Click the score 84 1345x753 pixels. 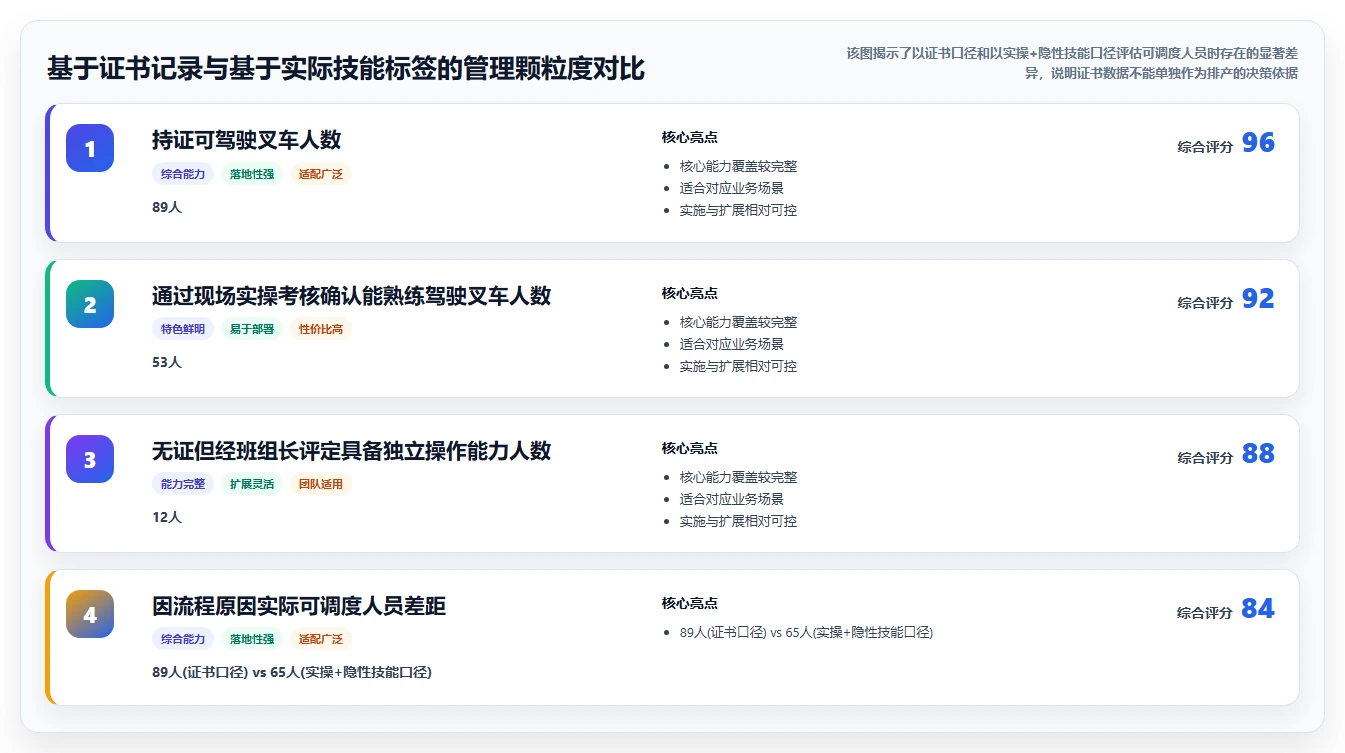[x=1258, y=609]
